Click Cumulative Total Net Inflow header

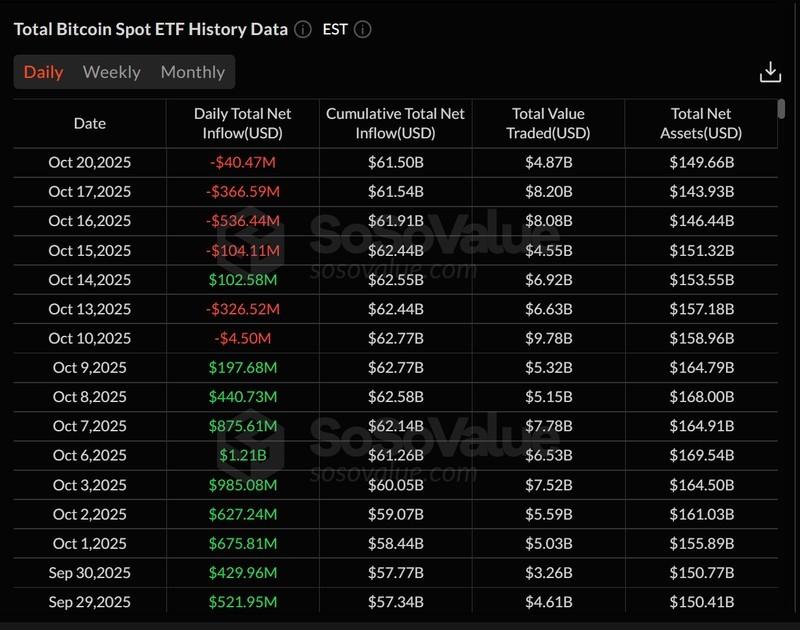[x=396, y=124]
